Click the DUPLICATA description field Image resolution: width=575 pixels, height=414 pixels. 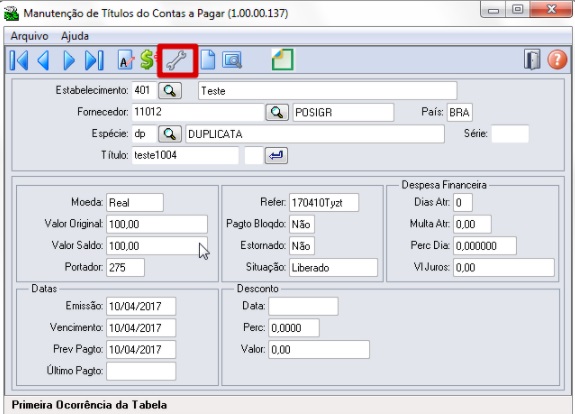pyautogui.click(x=315, y=134)
